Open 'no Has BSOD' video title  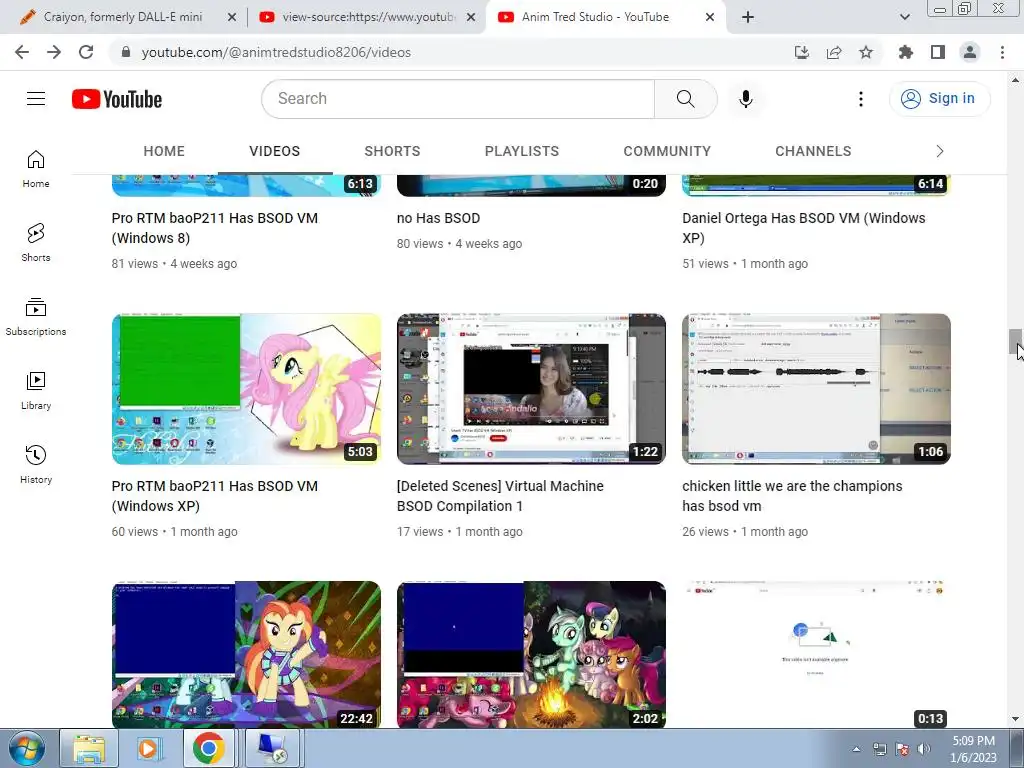[x=438, y=218]
